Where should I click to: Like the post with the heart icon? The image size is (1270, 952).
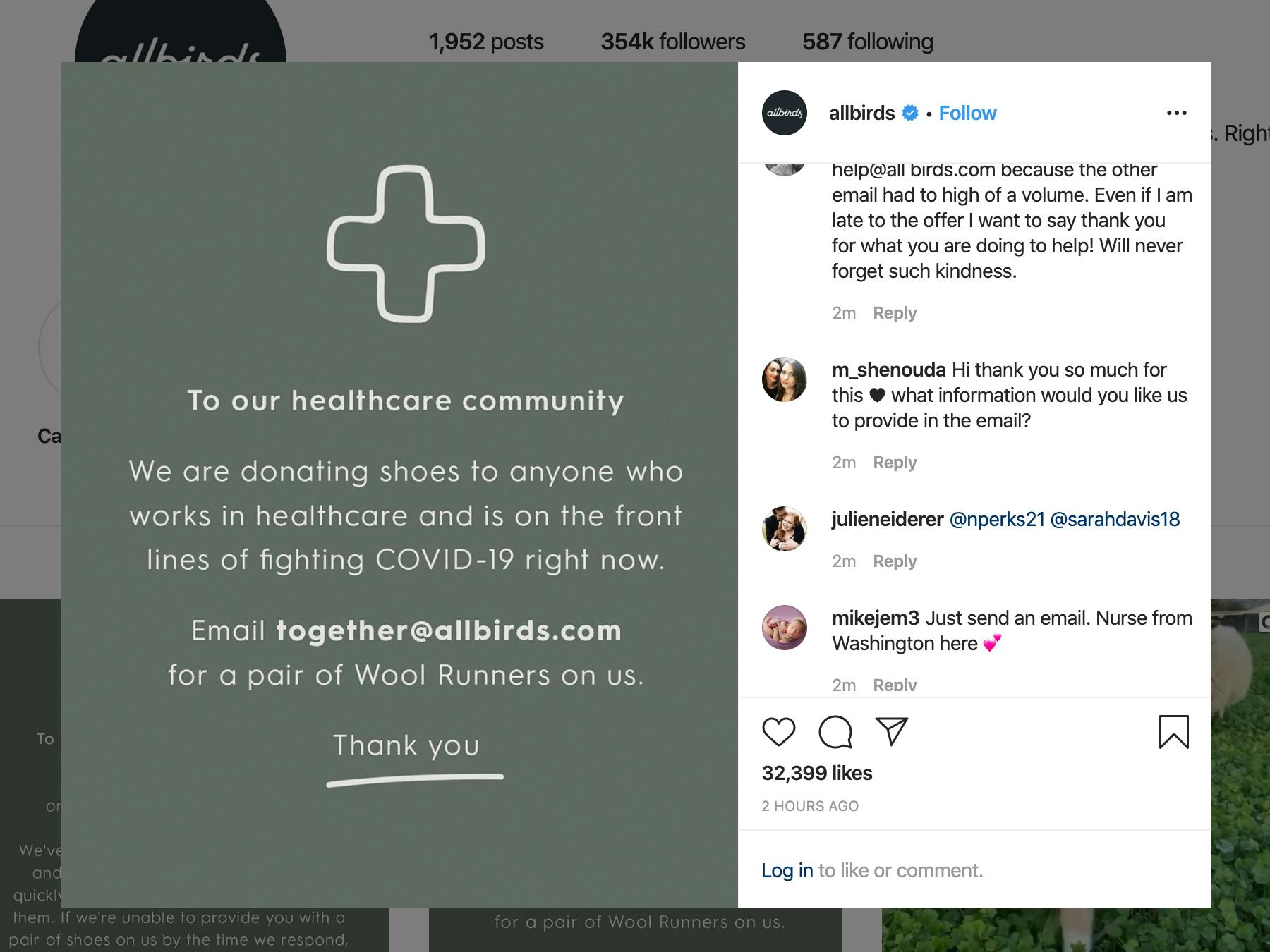pos(778,732)
